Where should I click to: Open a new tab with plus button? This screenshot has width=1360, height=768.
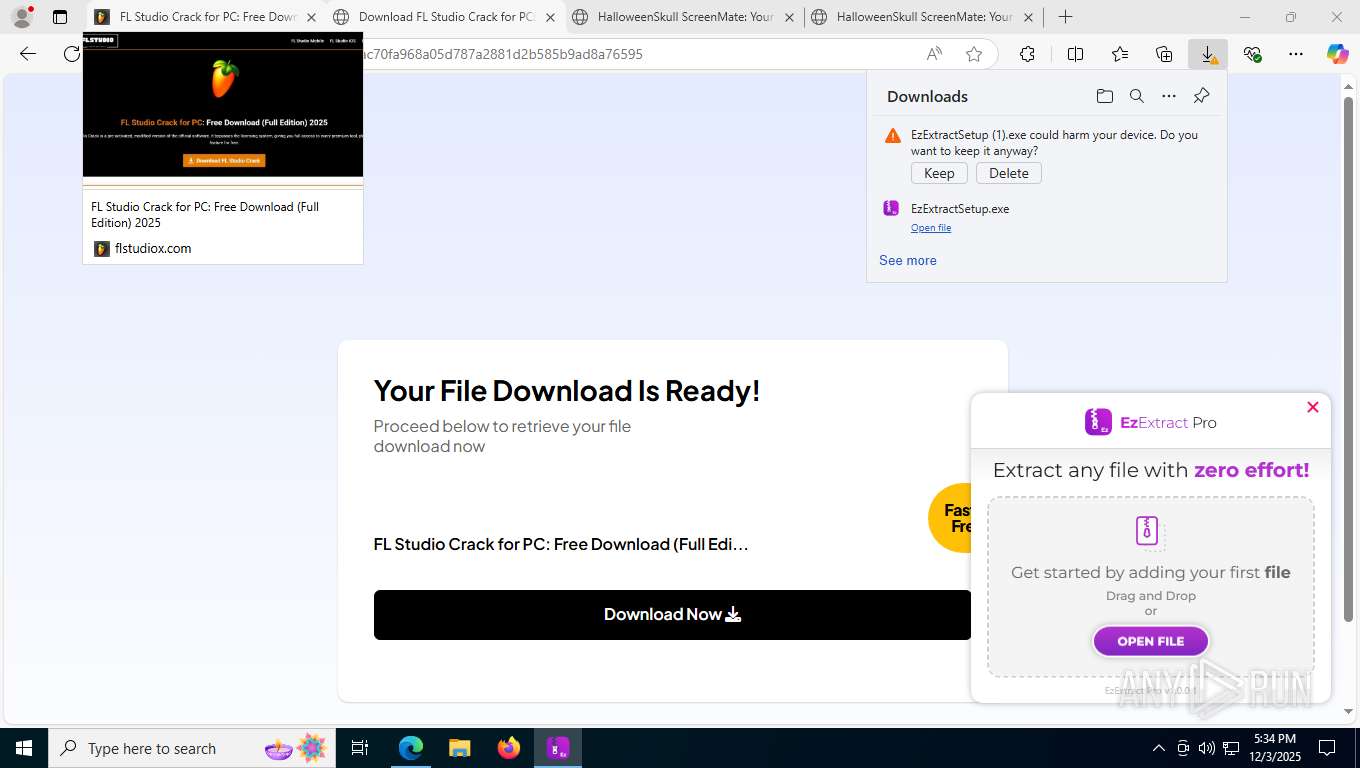[1066, 17]
